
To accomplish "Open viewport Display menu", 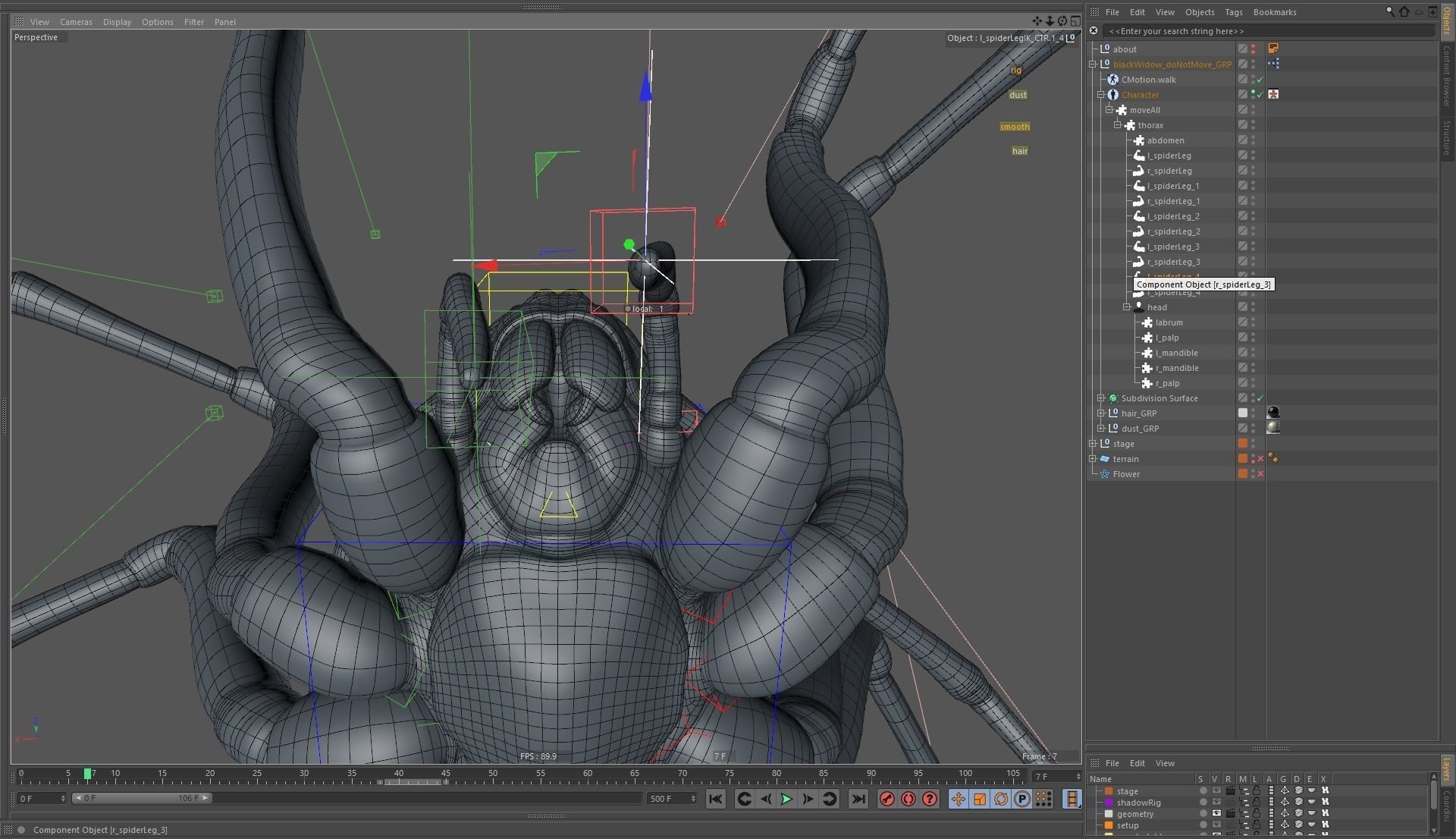I will (117, 22).
